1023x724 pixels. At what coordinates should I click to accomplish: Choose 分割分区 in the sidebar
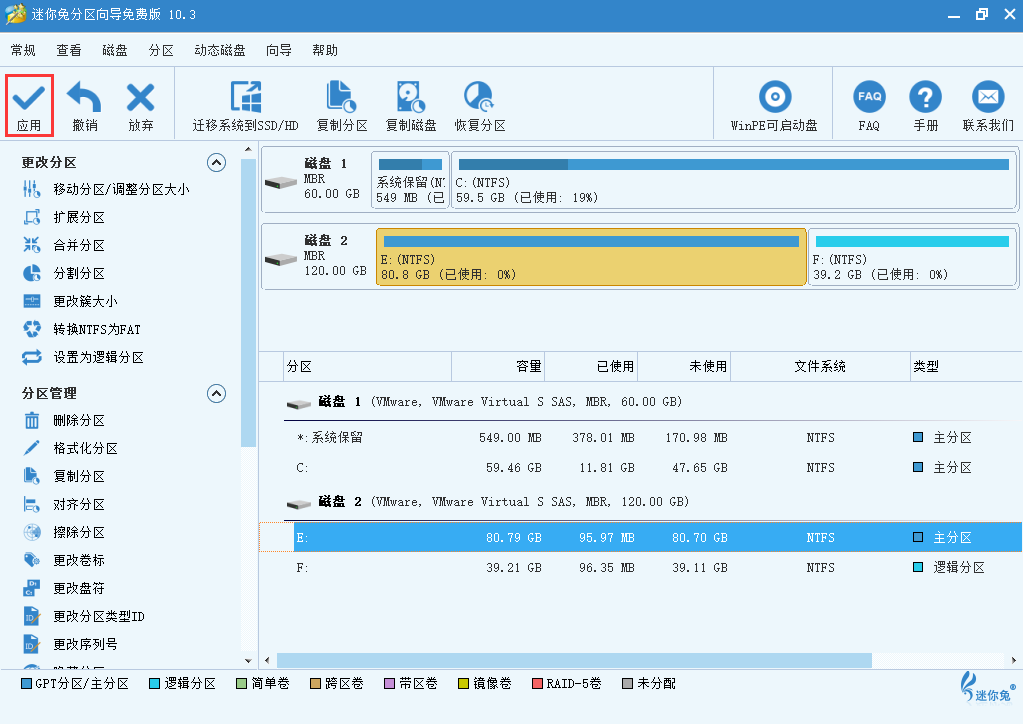[x=64, y=273]
